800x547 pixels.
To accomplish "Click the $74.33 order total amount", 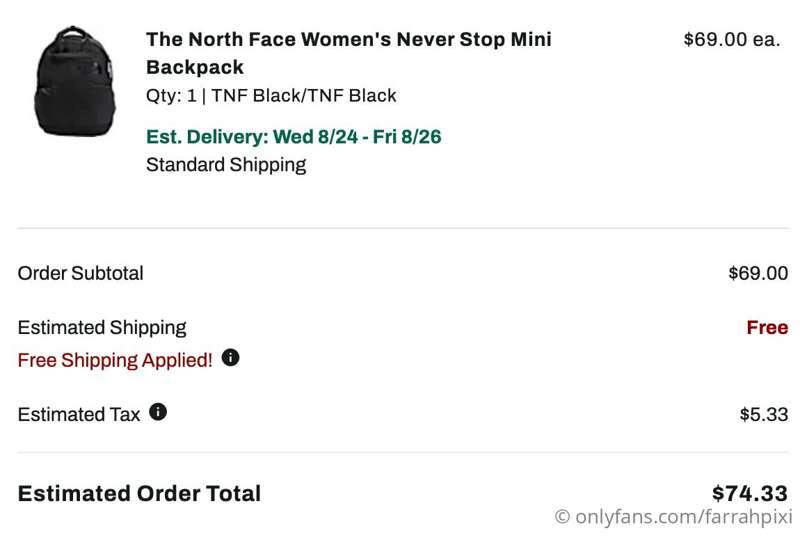I will click(749, 493).
